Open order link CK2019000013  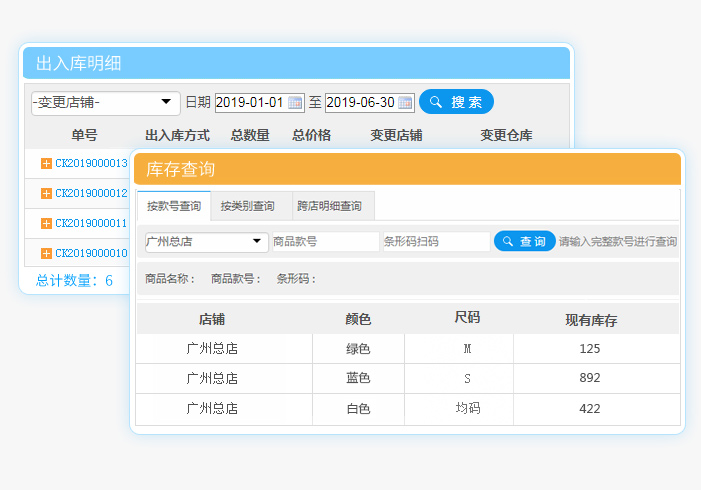click(x=91, y=163)
